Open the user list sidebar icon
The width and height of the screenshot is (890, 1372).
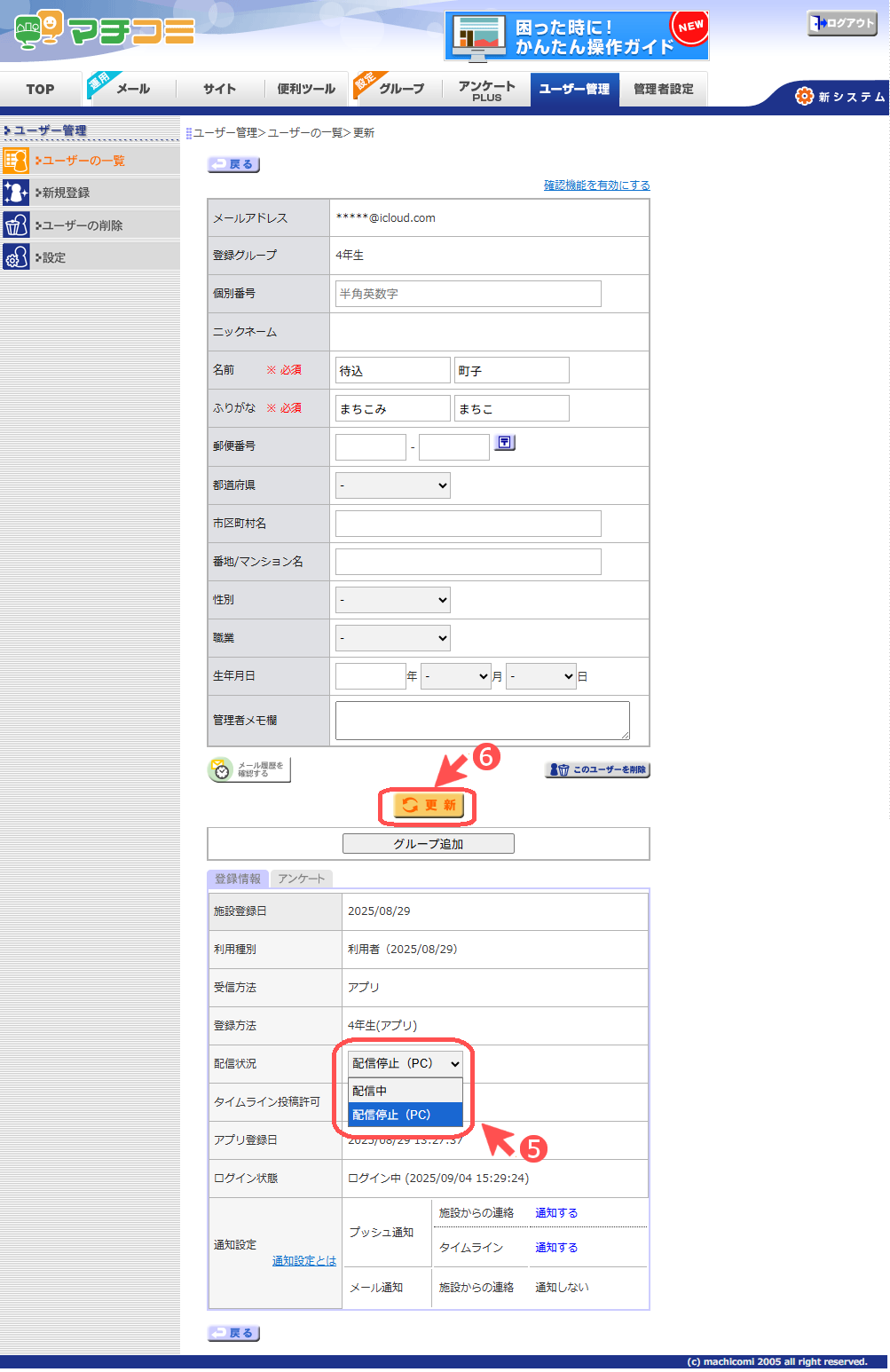[x=16, y=161]
